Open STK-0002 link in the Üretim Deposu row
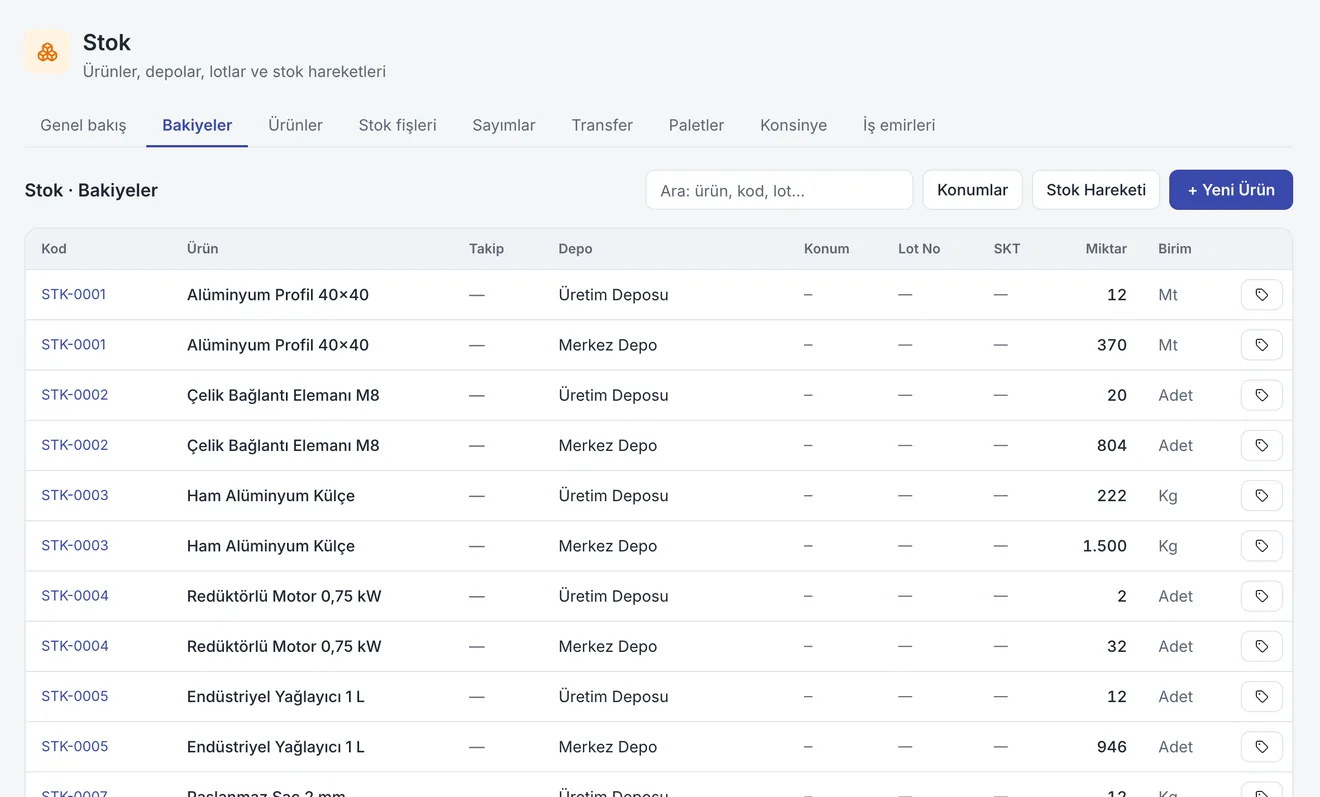Screen dimensions: 1320x797 pyautogui.click(x=74, y=395)
